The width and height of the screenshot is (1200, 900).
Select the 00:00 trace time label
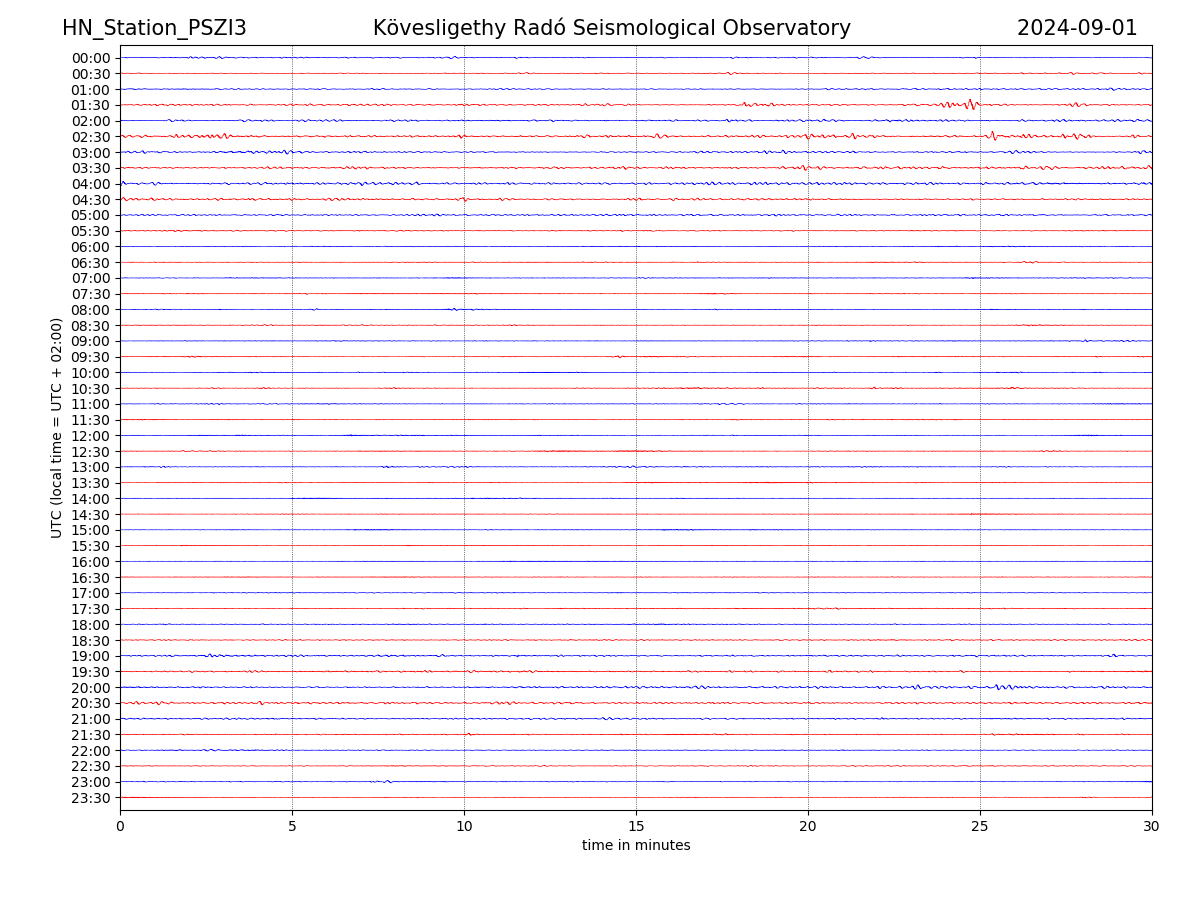91,58
